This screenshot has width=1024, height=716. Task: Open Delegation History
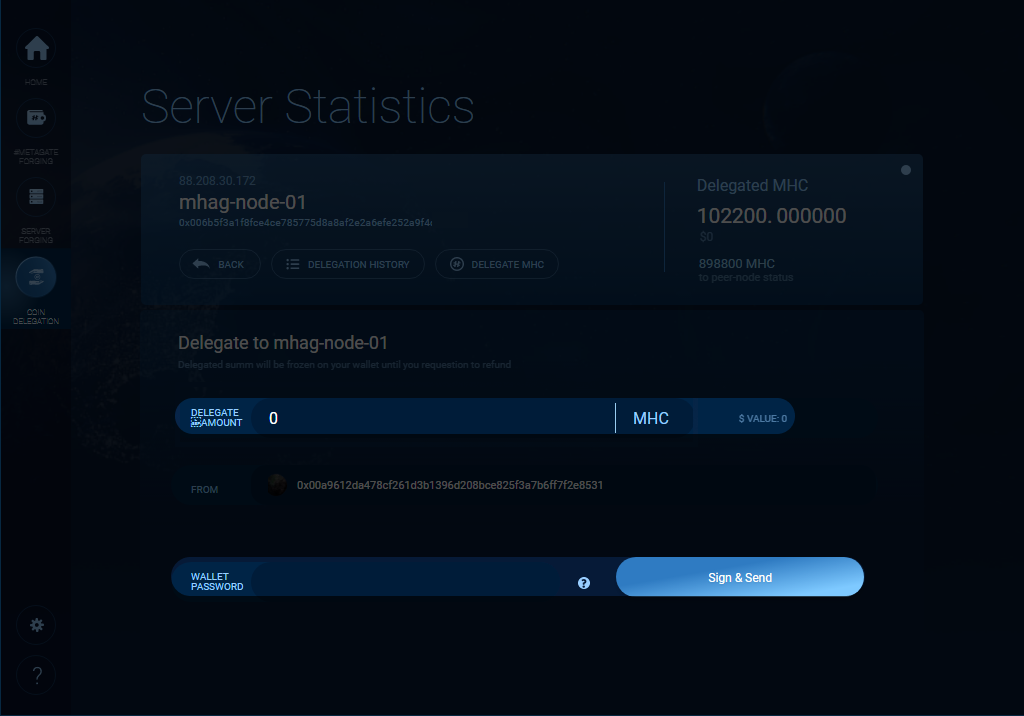347,264
